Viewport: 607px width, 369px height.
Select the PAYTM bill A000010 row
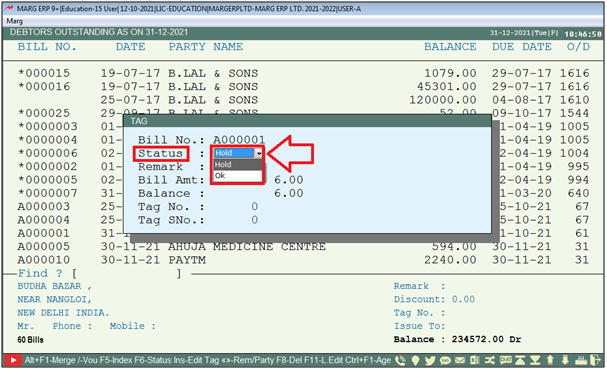point(303,260)
